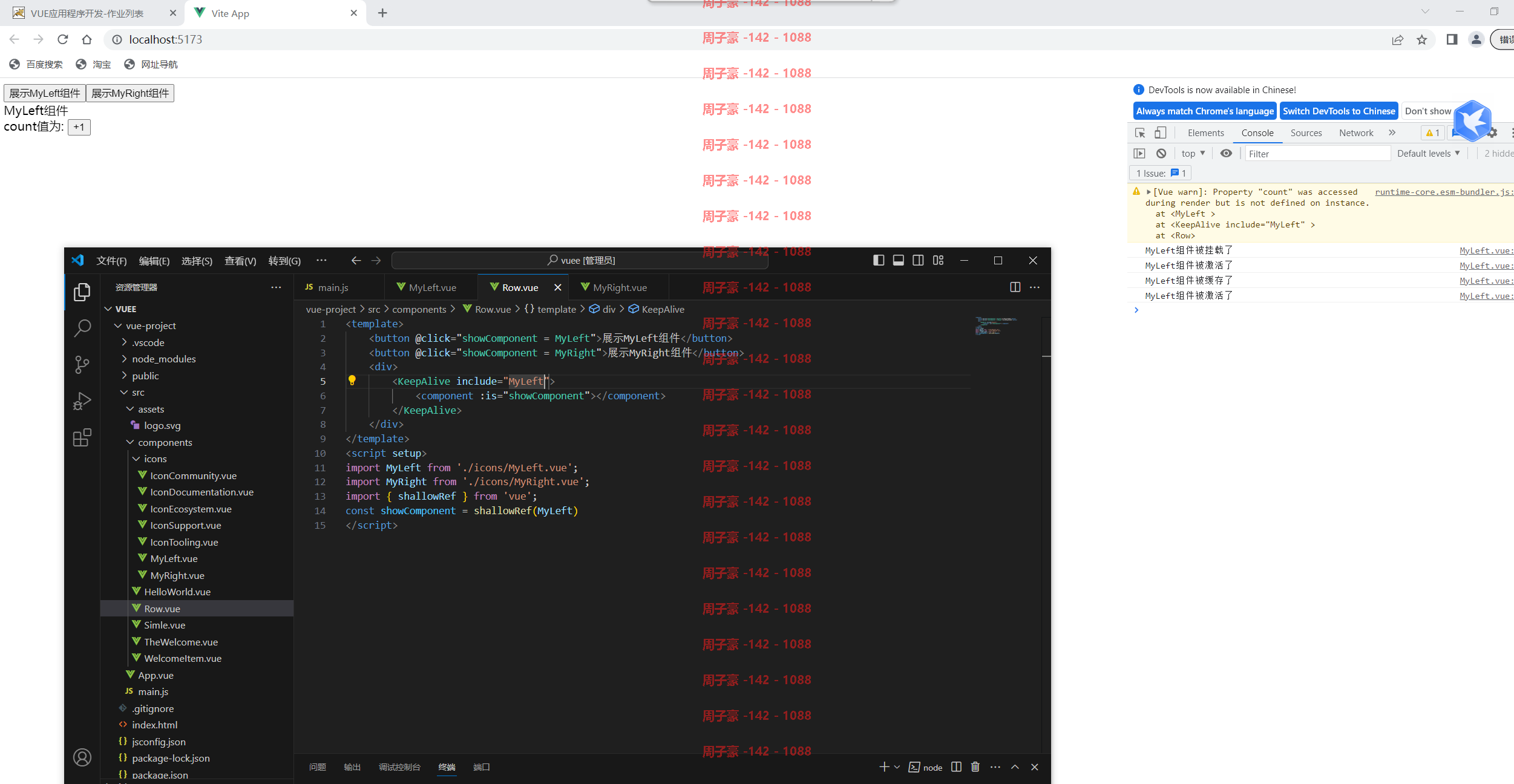The image size is (1514, 784).
Task: Go to the browser home page
Action: [x=87, y=39]
